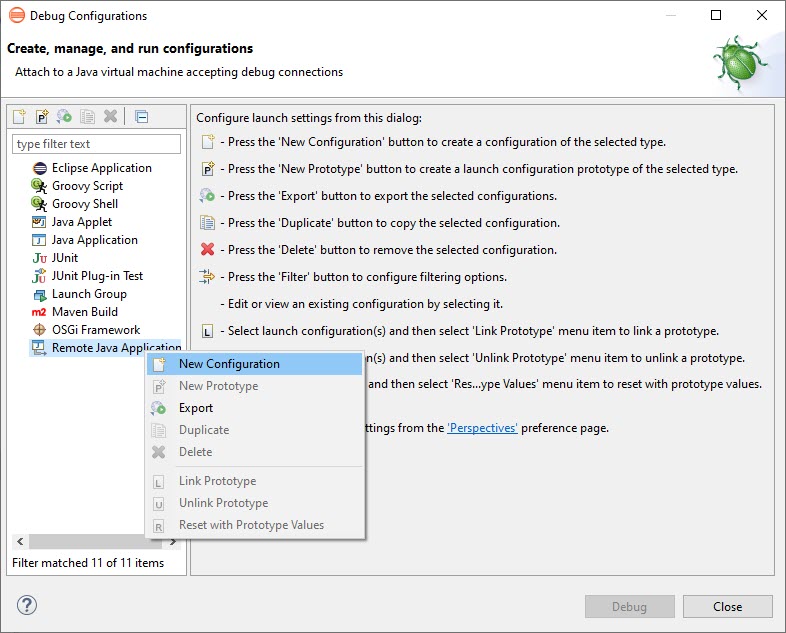This screenshot has width=786, height=633.
Task: Focus the type filter text field
Action: click(x=96, y=144)
